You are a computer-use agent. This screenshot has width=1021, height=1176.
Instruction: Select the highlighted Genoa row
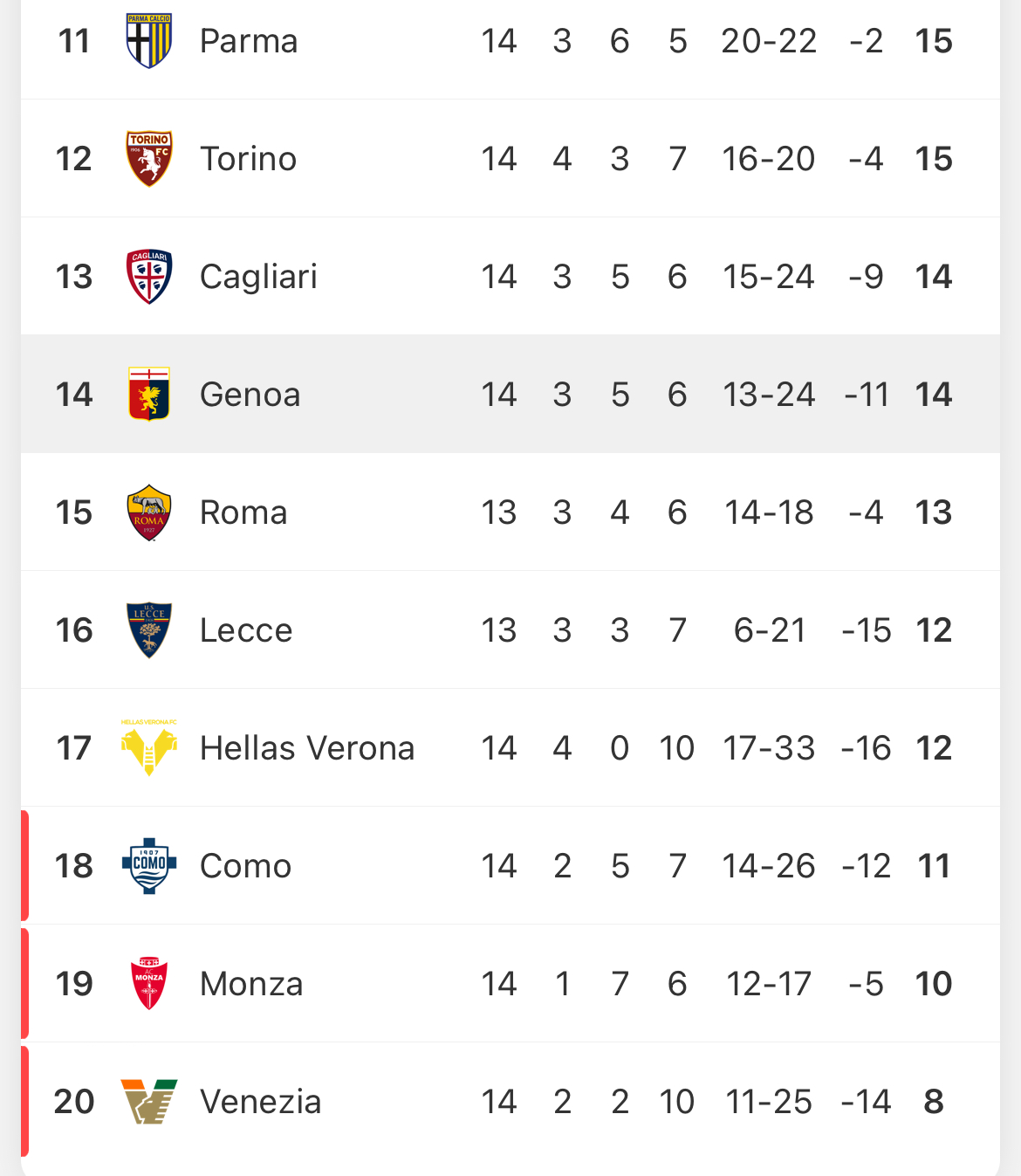pos(510,395)
